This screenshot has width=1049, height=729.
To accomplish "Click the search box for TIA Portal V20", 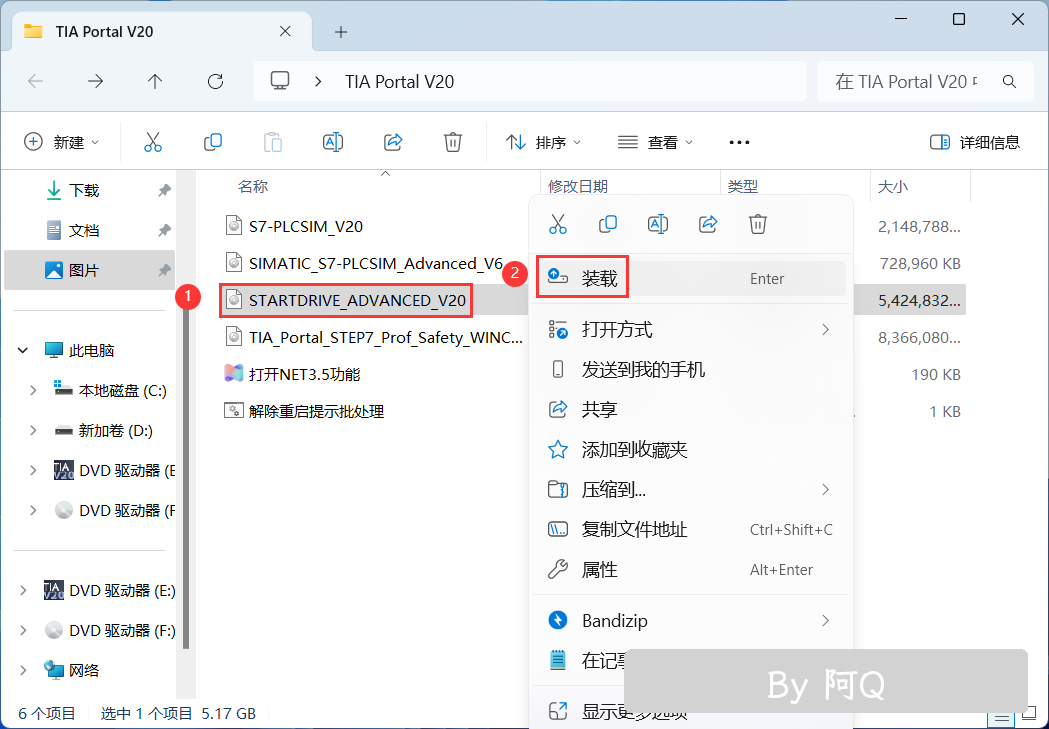I will [925, 82].
